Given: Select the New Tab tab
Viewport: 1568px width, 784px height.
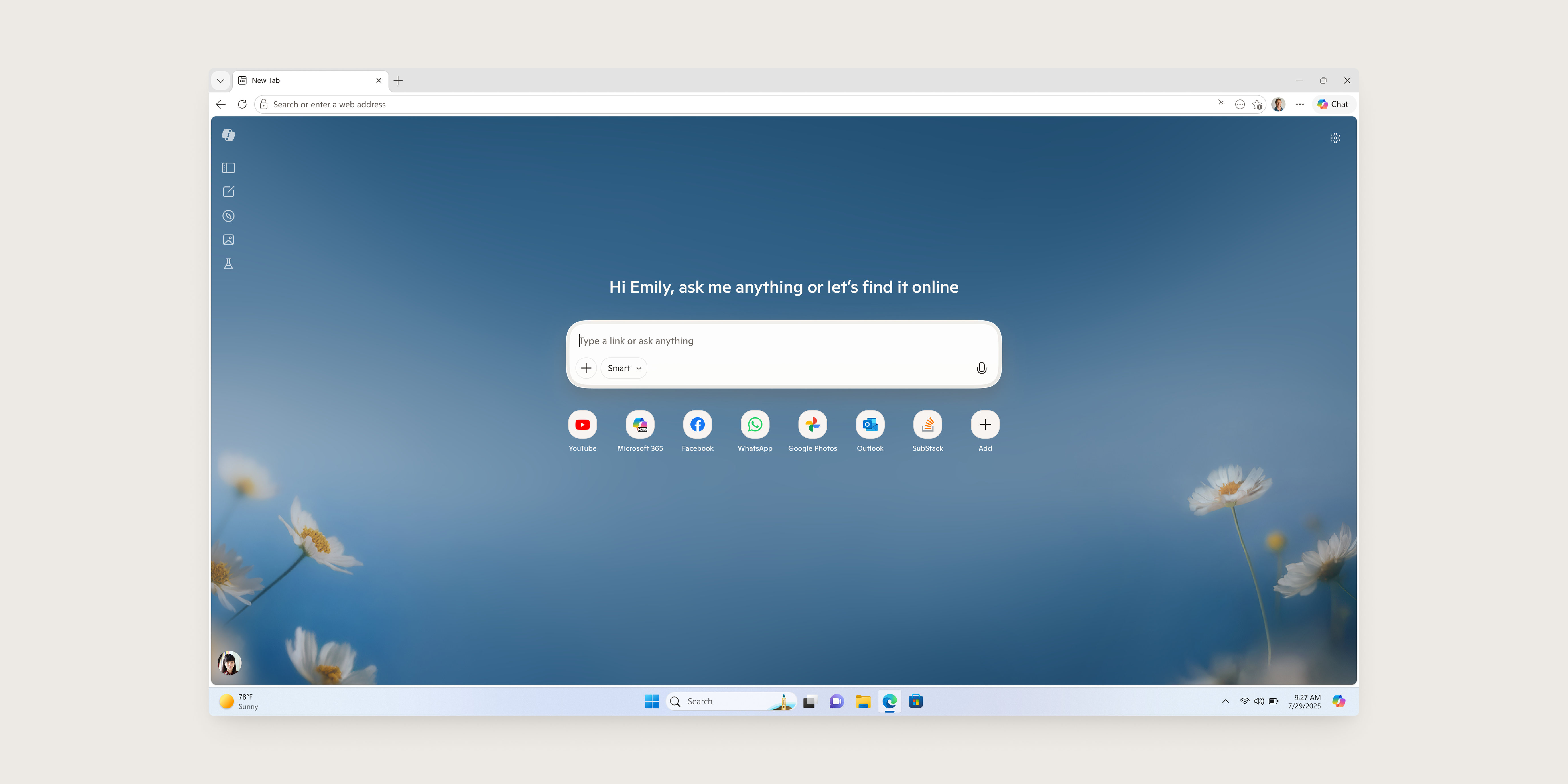Looking at the screenshot, I should coord(310,80).
